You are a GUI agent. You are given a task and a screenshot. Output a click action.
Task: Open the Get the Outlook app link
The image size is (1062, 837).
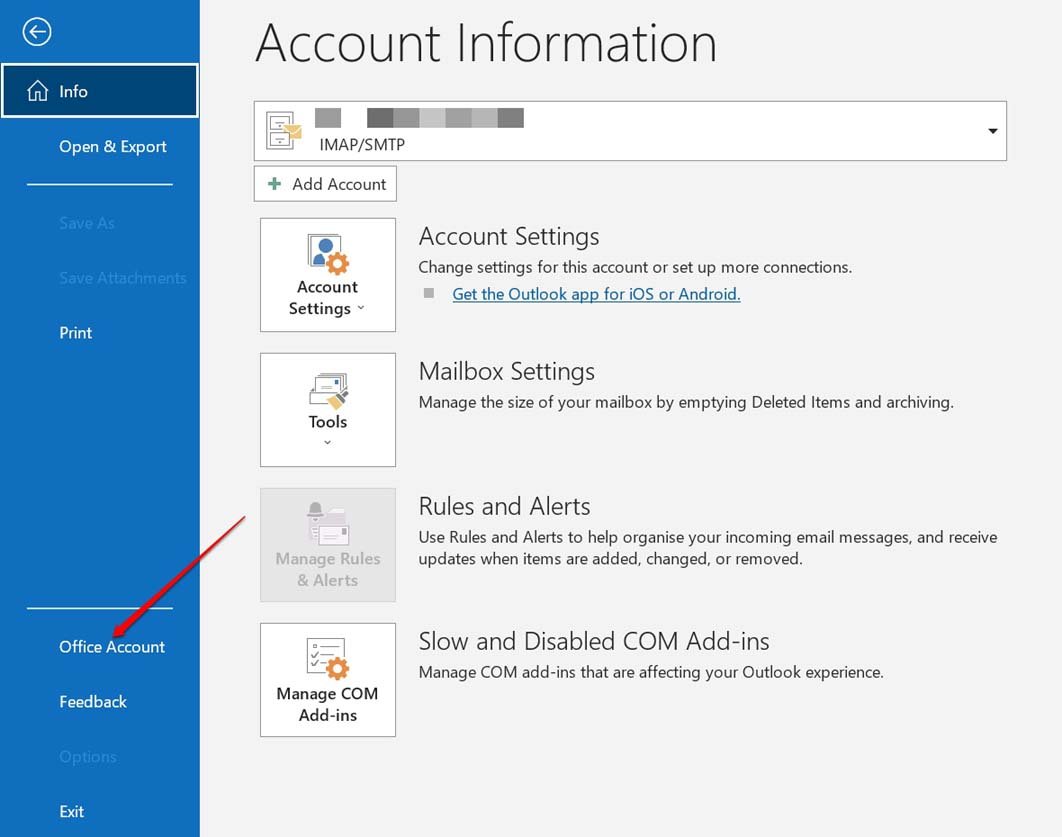click(x=596, y=294)
